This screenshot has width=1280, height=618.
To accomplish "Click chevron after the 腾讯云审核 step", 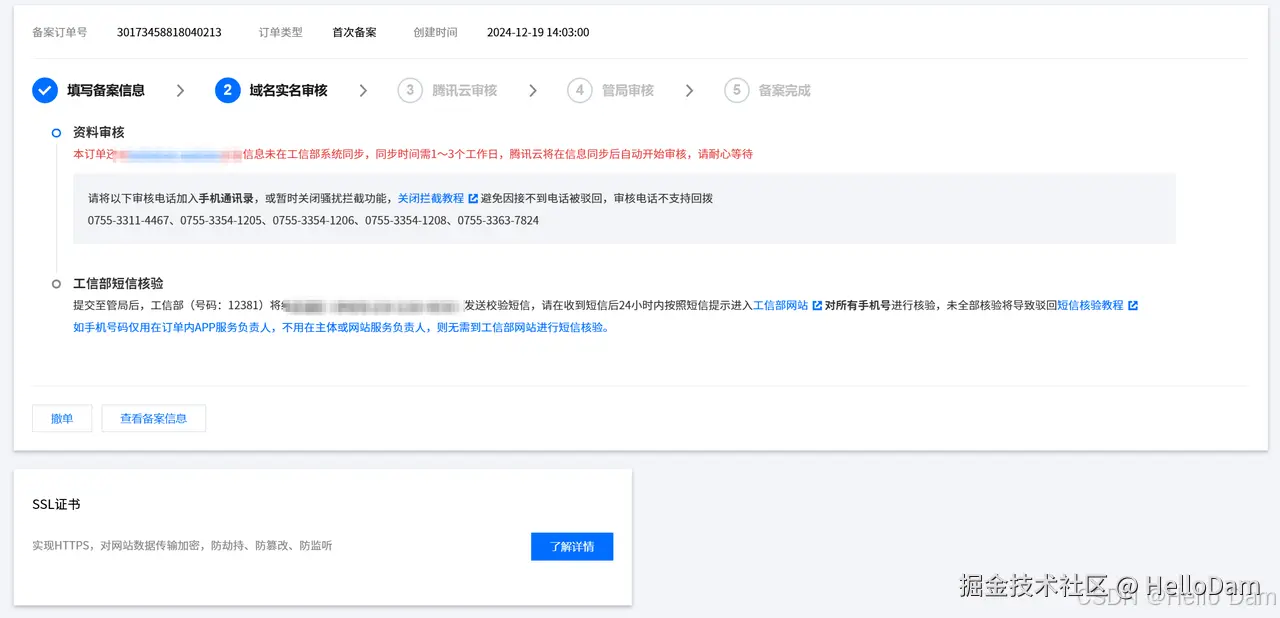I will [x=533, y=90].
